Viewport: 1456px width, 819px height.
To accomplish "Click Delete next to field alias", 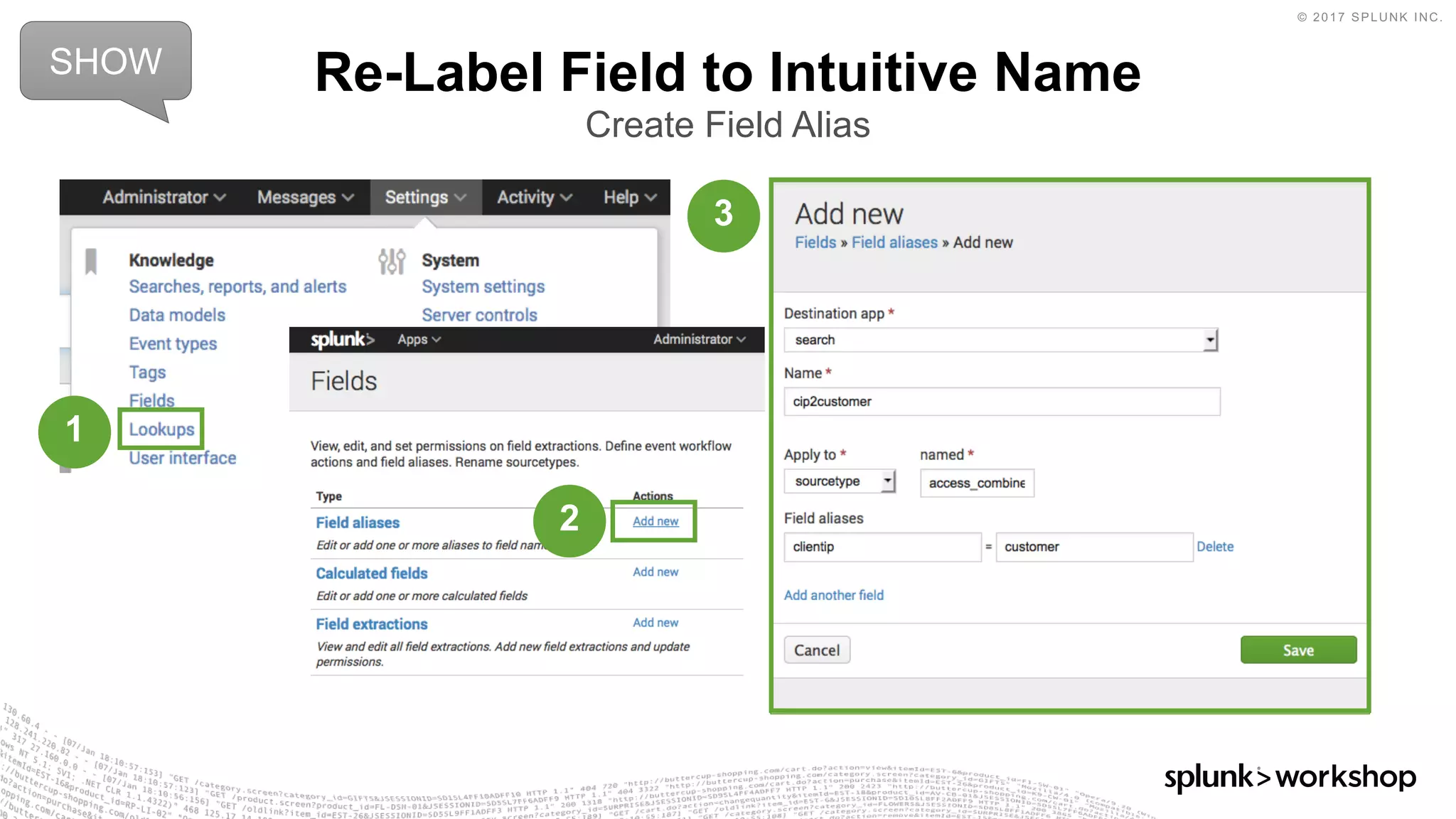I will (1215, 547).
